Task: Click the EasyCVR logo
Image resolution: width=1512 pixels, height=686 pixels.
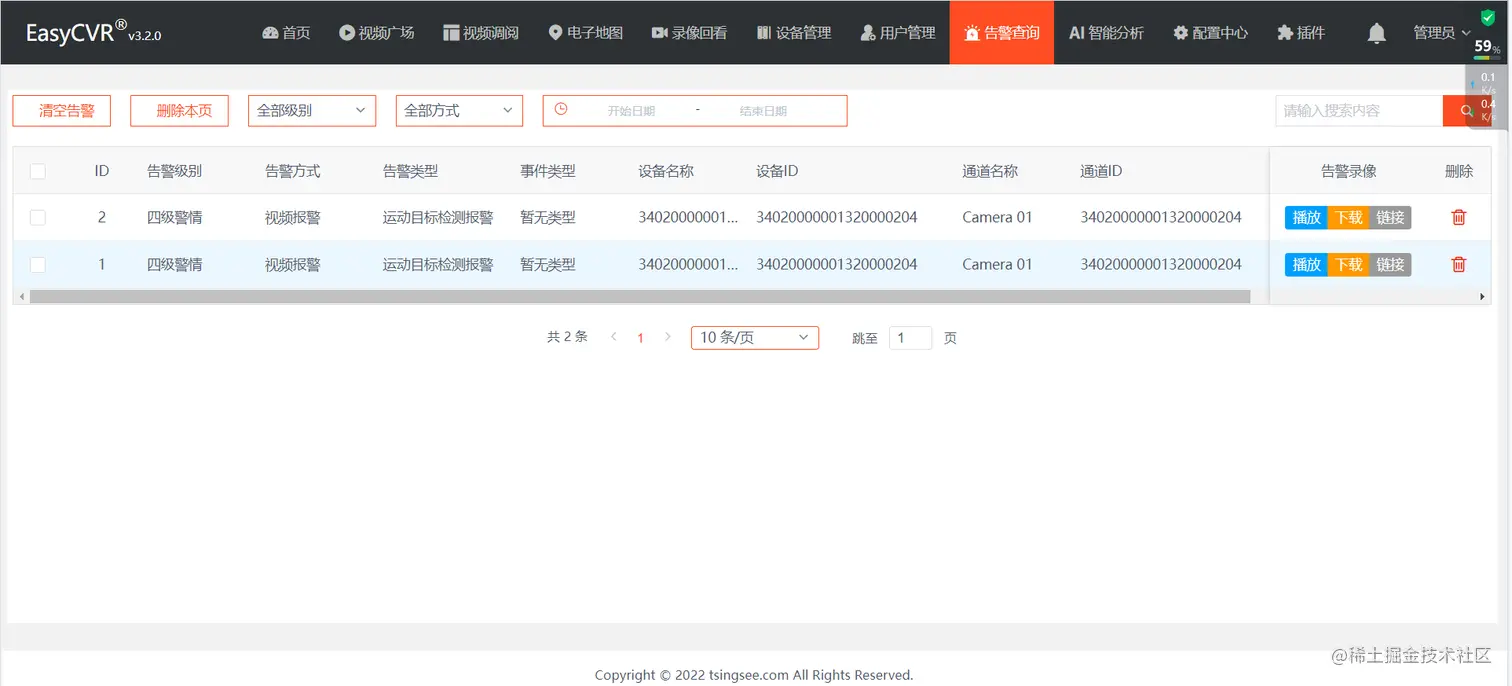Action: (93, 33)
